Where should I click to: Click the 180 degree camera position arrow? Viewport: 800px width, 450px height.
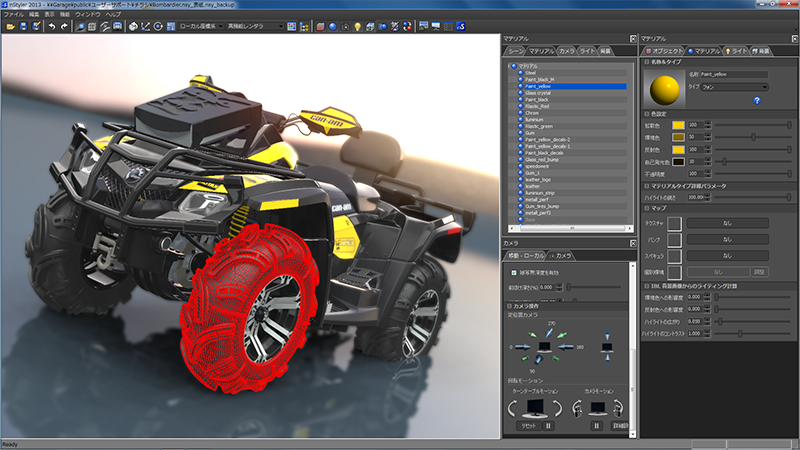coord(565,347)
